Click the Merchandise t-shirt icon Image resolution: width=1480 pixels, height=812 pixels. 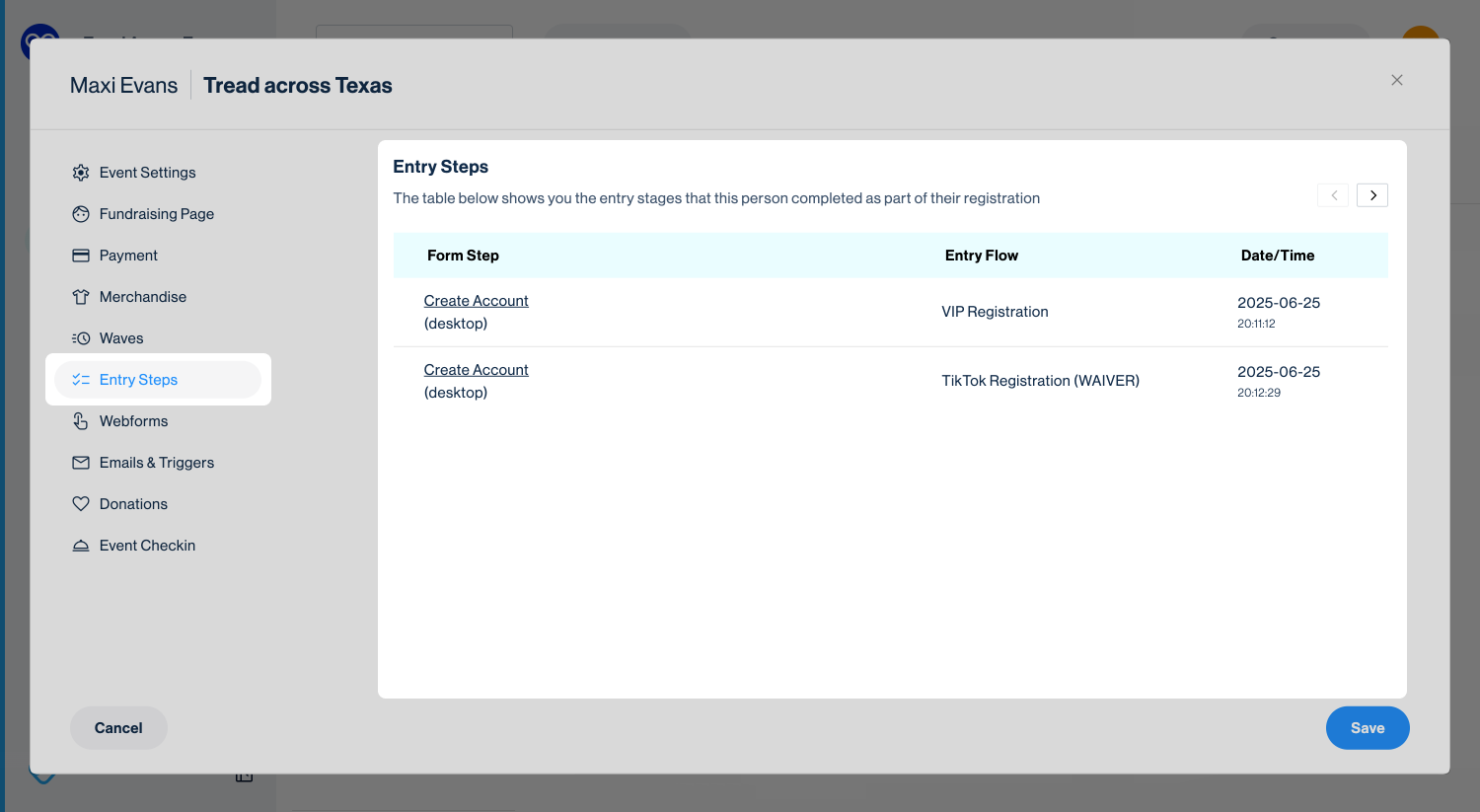(x=81, y=297)
